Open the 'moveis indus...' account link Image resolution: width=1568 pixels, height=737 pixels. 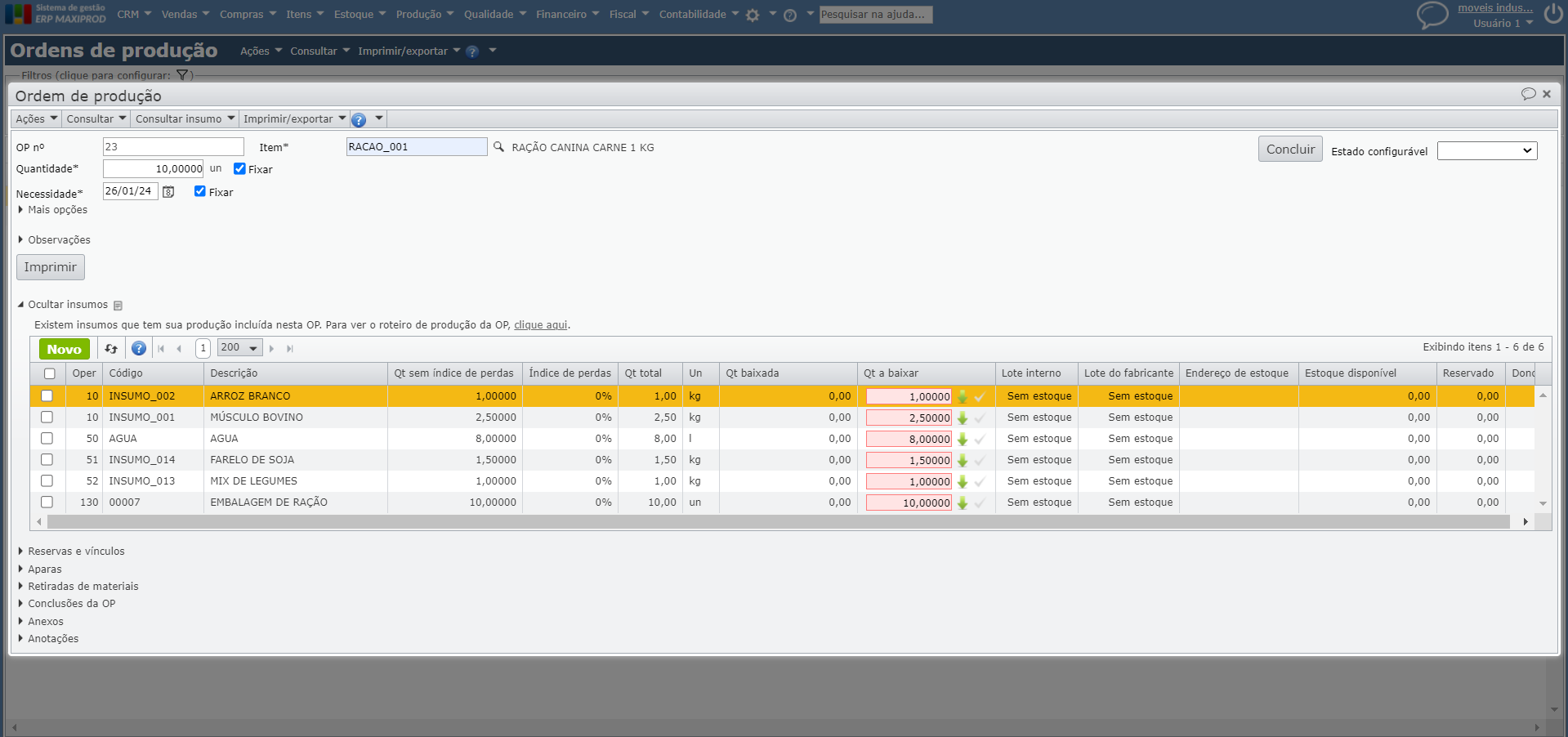click(1495, 8)
